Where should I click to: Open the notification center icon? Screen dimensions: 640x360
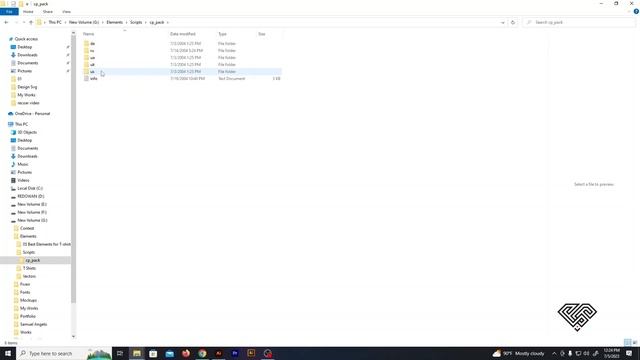[629, 353]
